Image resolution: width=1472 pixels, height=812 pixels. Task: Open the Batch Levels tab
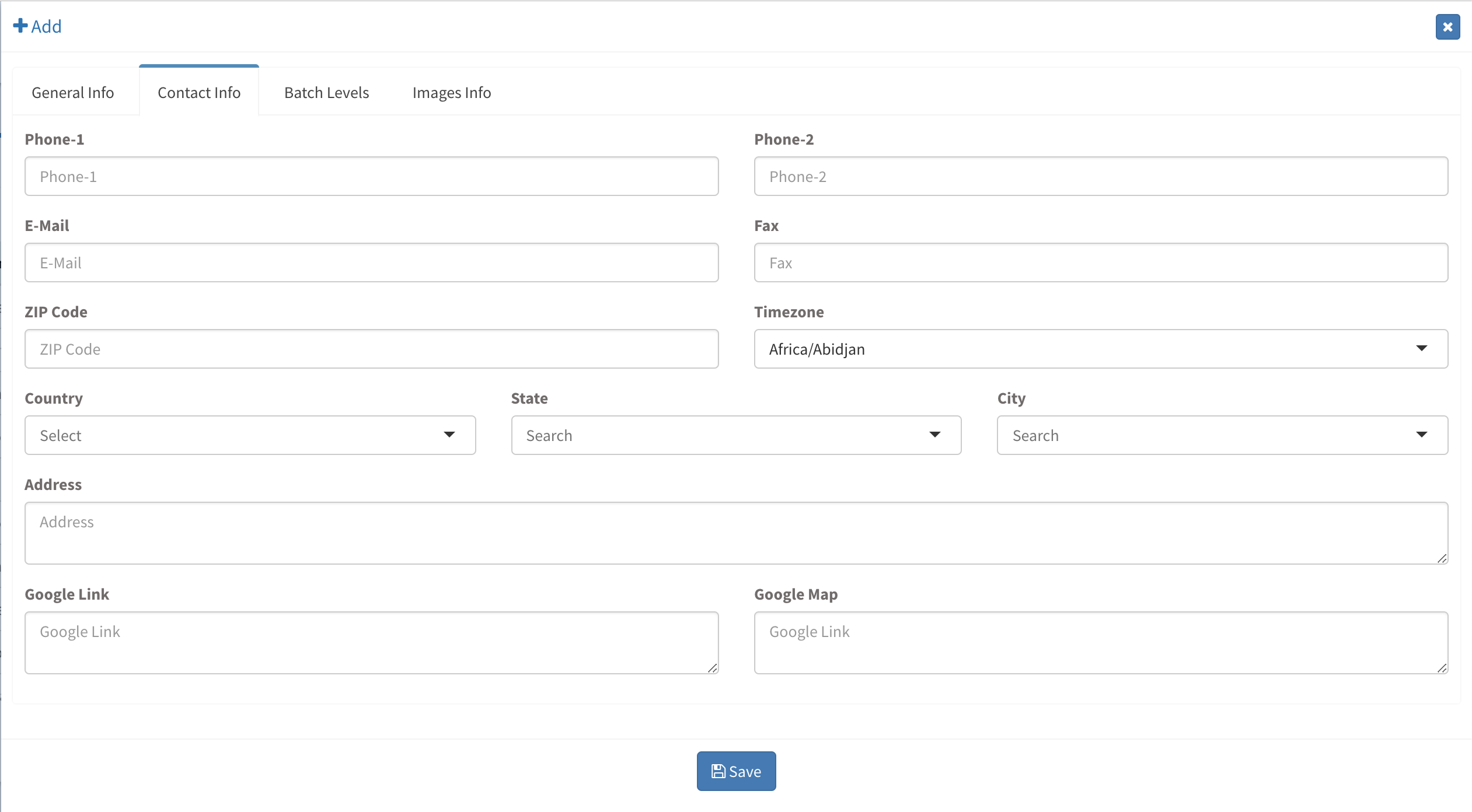pos(326,93)
